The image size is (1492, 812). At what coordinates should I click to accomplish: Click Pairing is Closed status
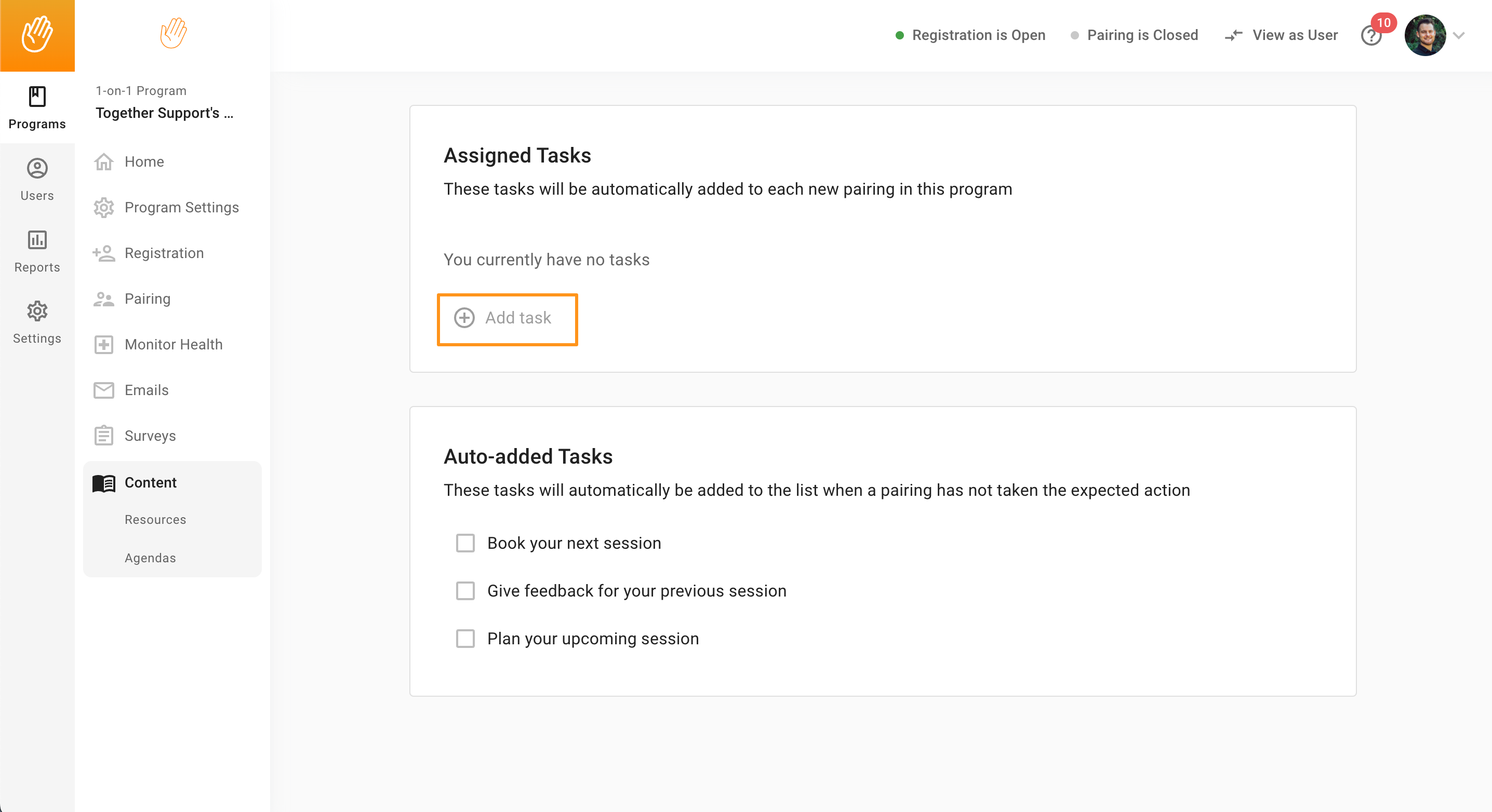(1142, 35)
